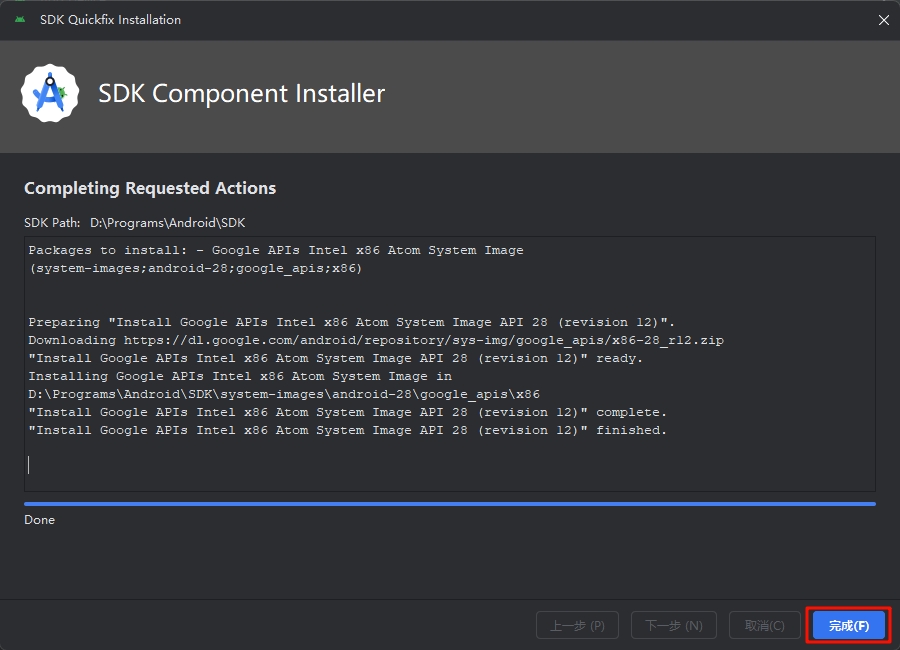The image size is (900, 650).
Task: Click the log line ending with "finished."
Action: click(347, 430)
